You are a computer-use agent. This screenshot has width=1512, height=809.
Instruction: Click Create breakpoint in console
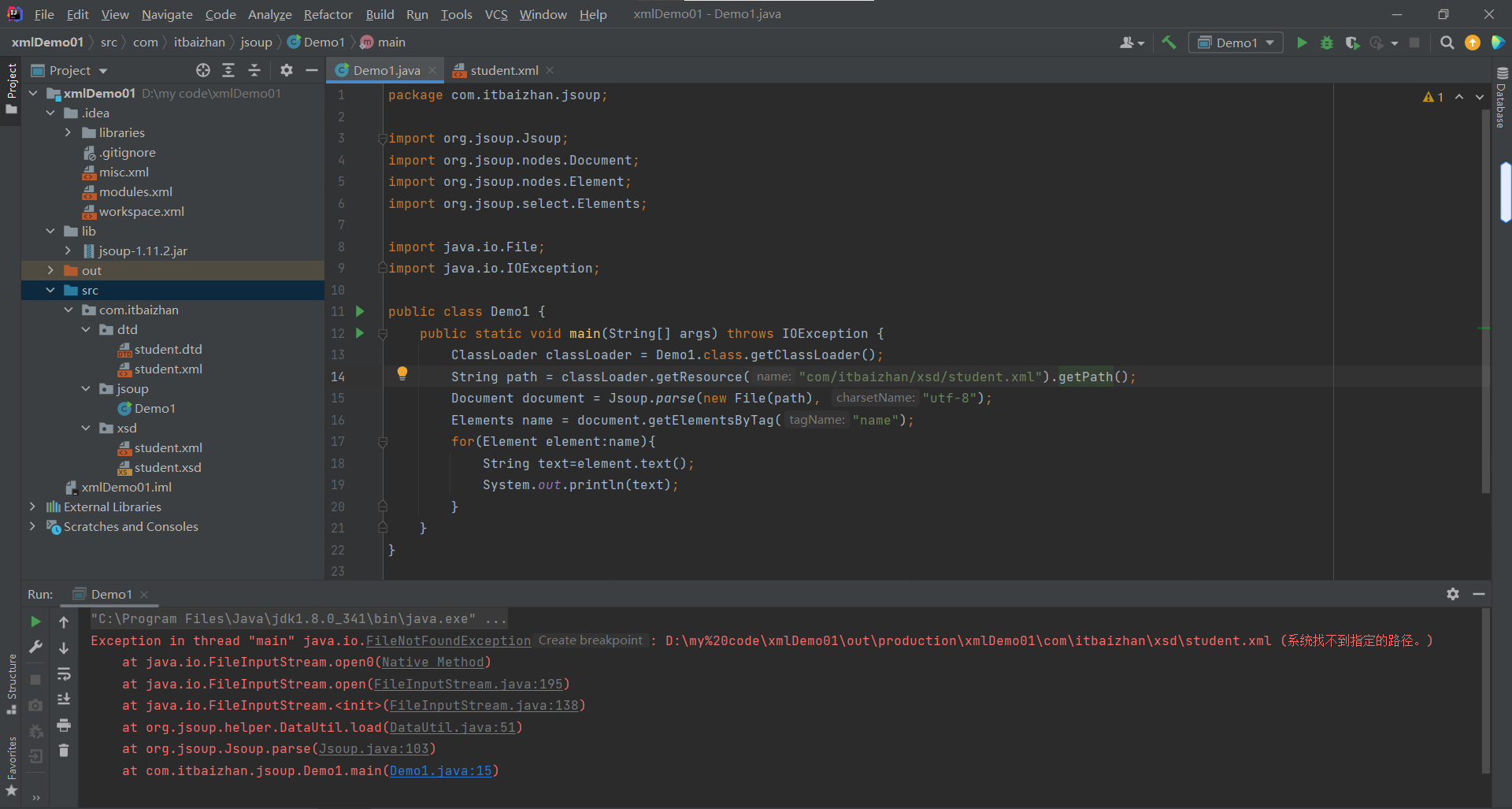(591, 640)
